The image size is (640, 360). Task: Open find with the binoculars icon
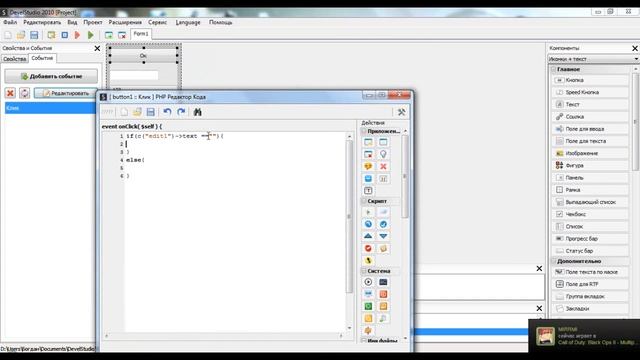tap(198, 112)
